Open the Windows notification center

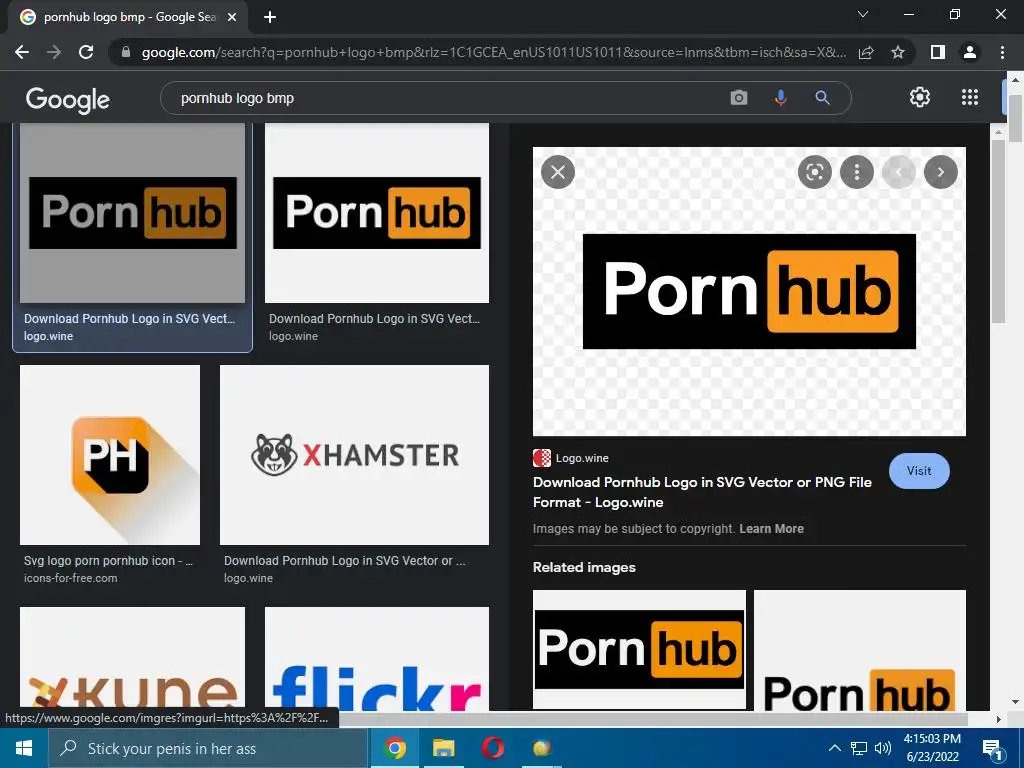click(x=993, y=748)
